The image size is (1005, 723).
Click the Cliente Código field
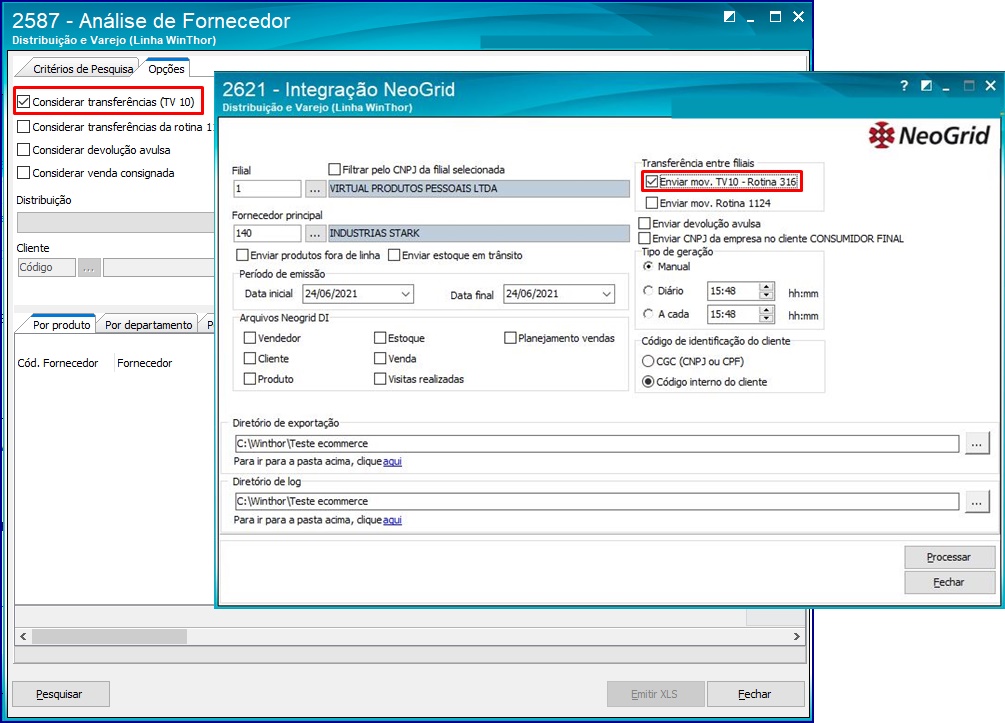point(47,268)
